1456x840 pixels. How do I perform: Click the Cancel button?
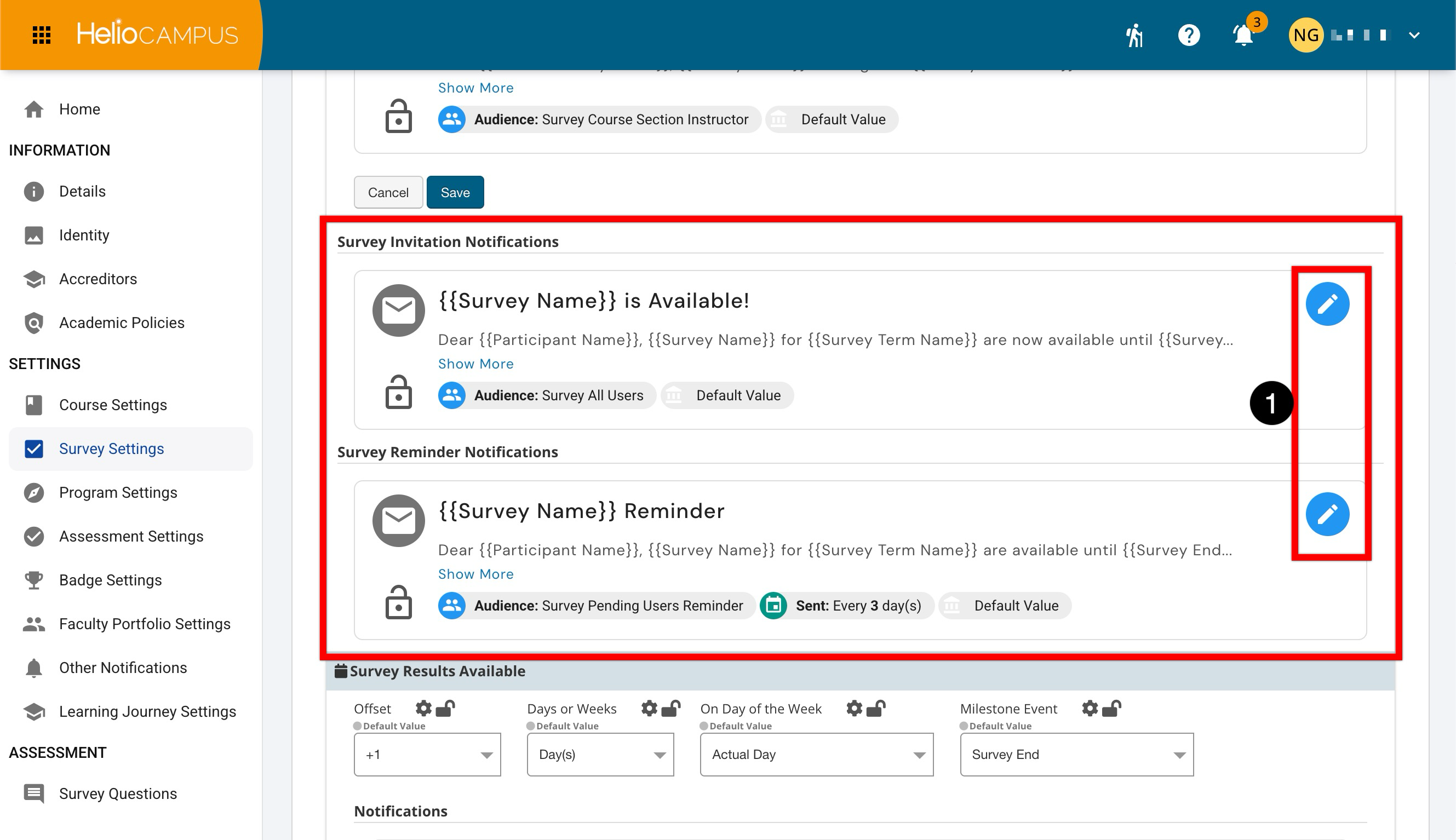388,192
